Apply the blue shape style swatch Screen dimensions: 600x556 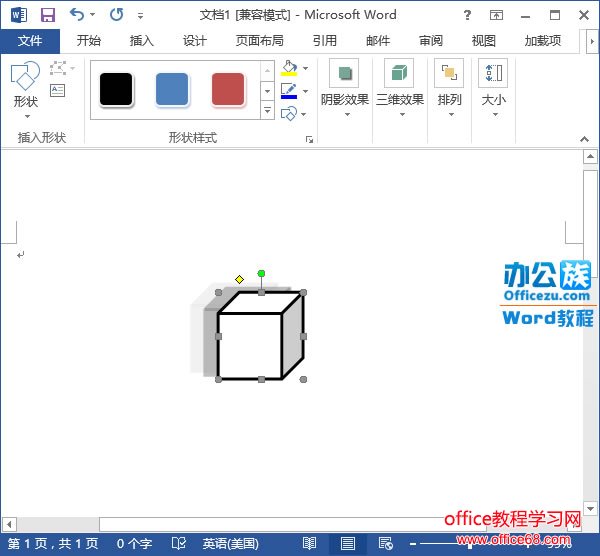(x=172, y=89)
